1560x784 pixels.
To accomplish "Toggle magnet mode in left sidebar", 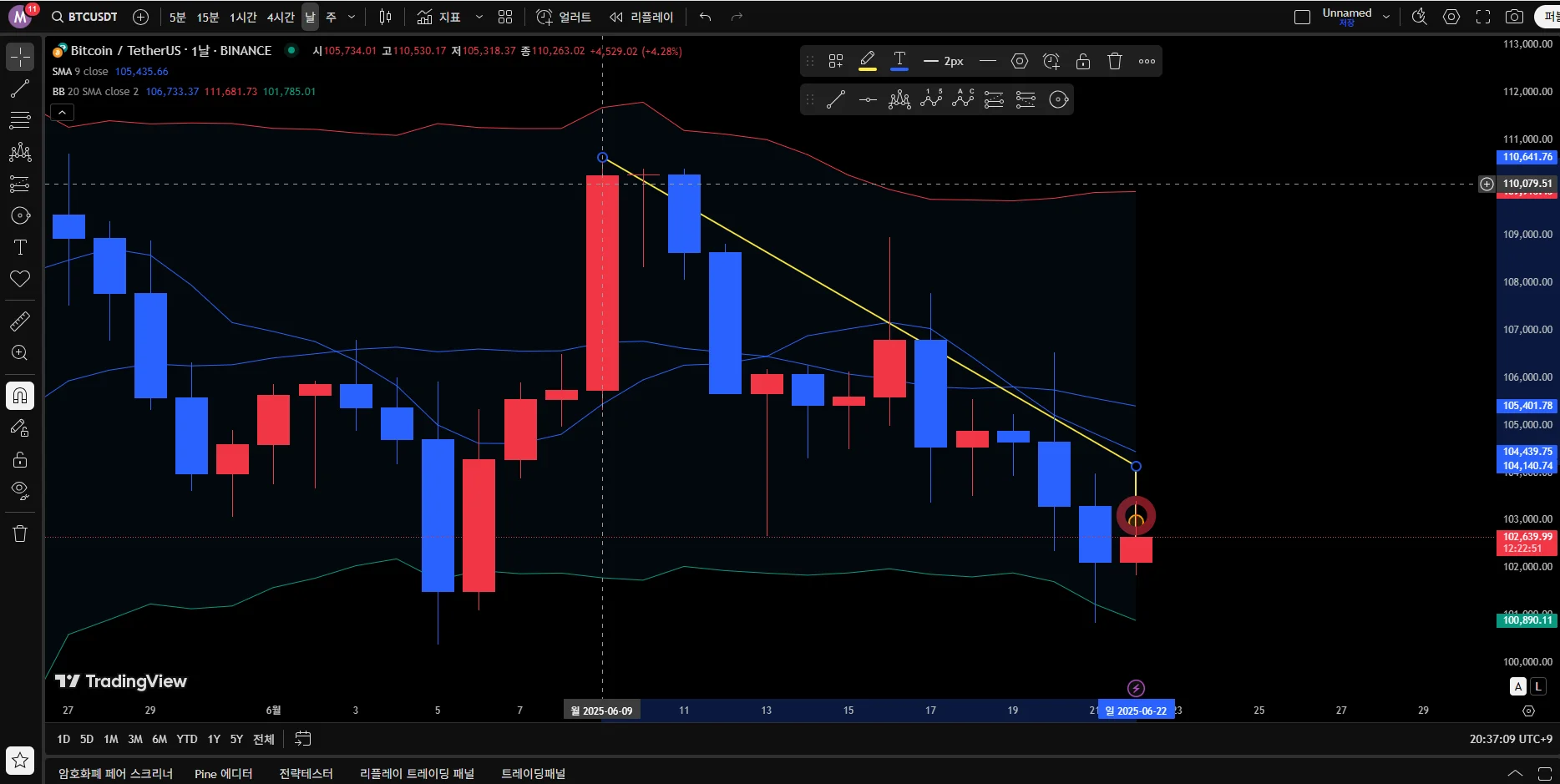I will click(20, 396).
